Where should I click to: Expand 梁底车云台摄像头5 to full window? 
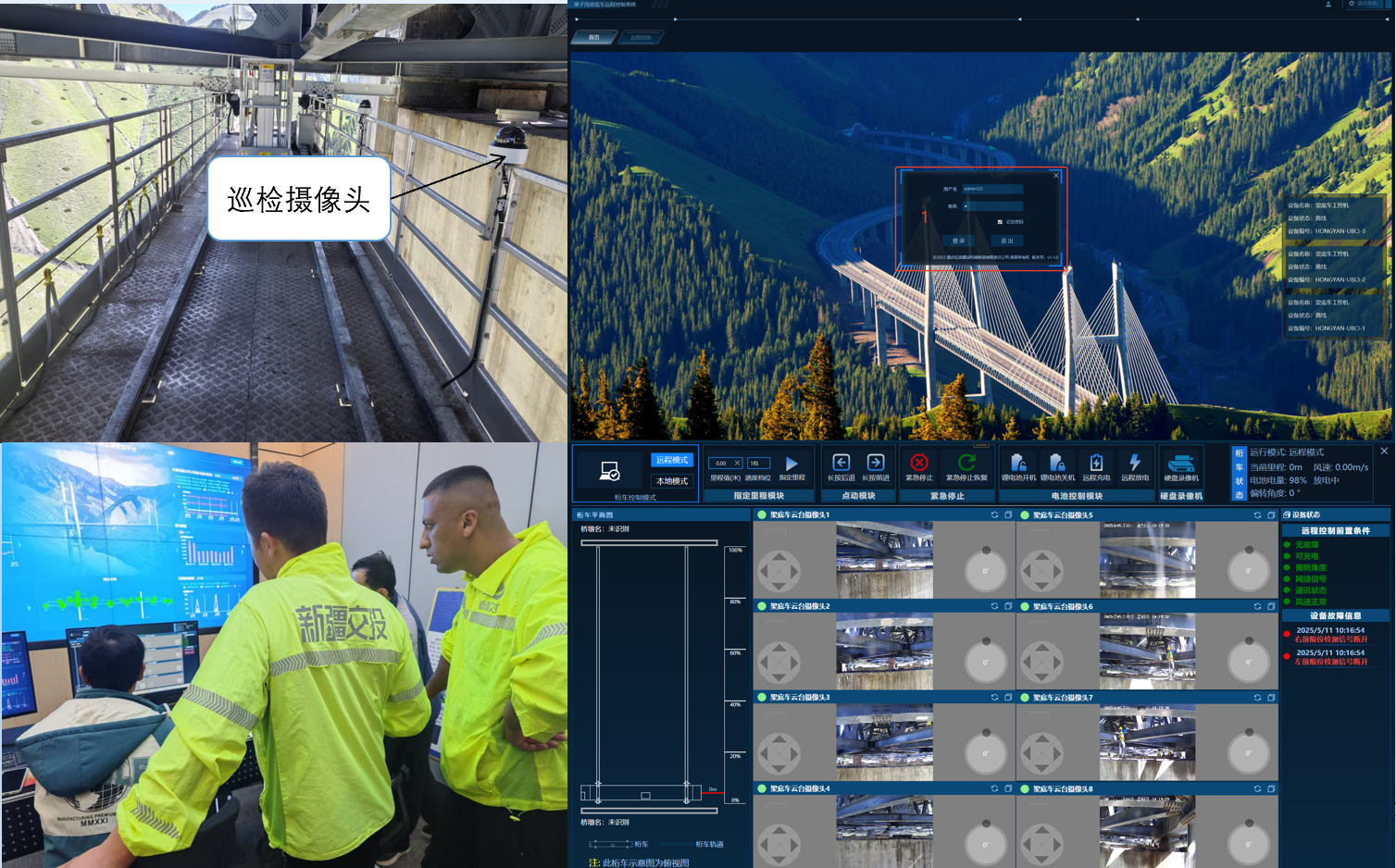point(1271,515)
